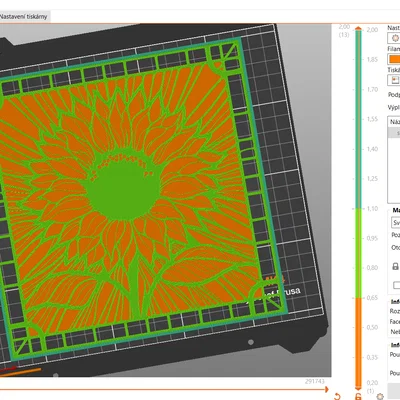Viewport: 400px width, 400px height.
Task: Click the printer preset icon
Action: point(394,80)
